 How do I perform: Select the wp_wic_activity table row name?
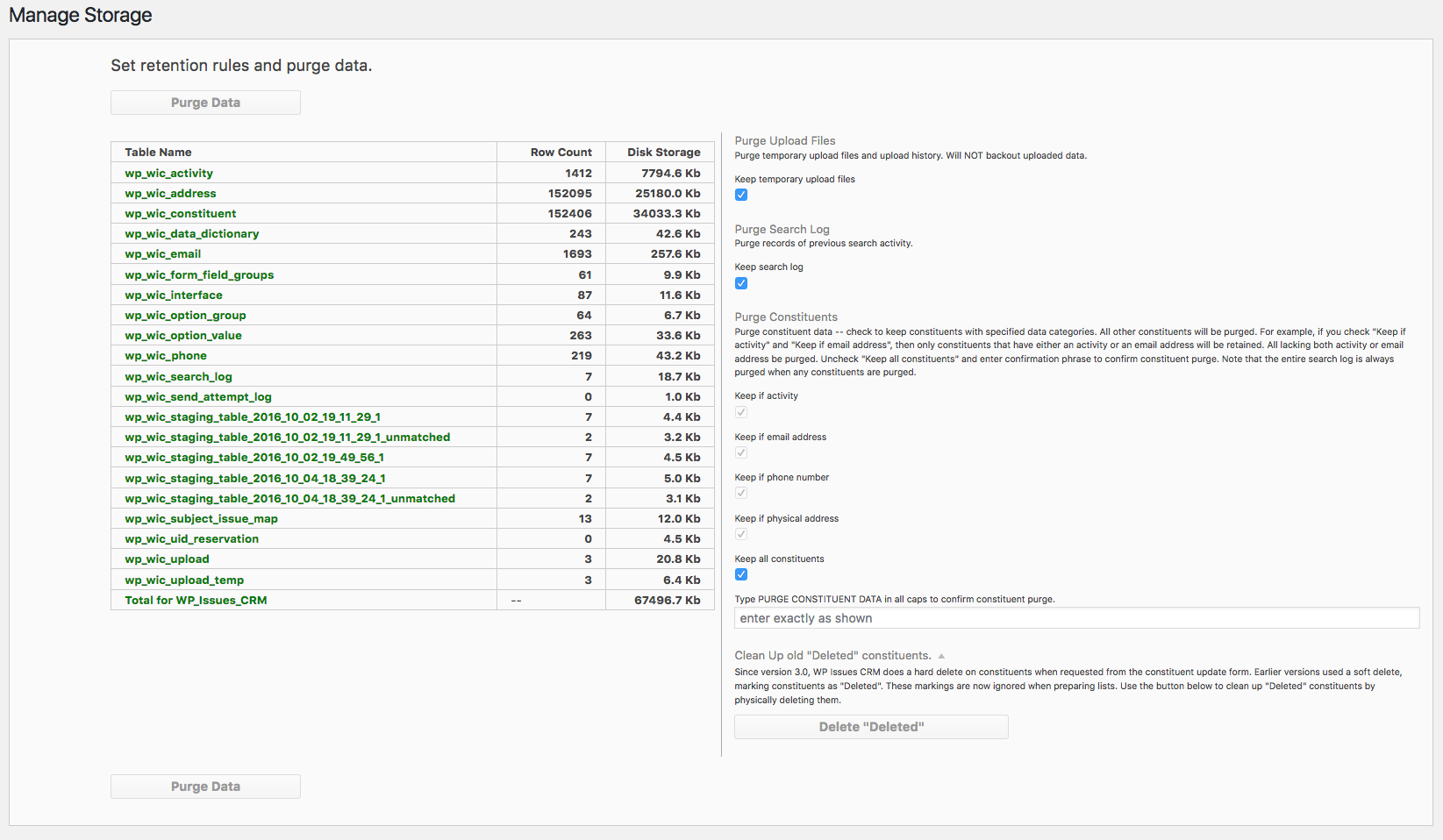(168, 174)
